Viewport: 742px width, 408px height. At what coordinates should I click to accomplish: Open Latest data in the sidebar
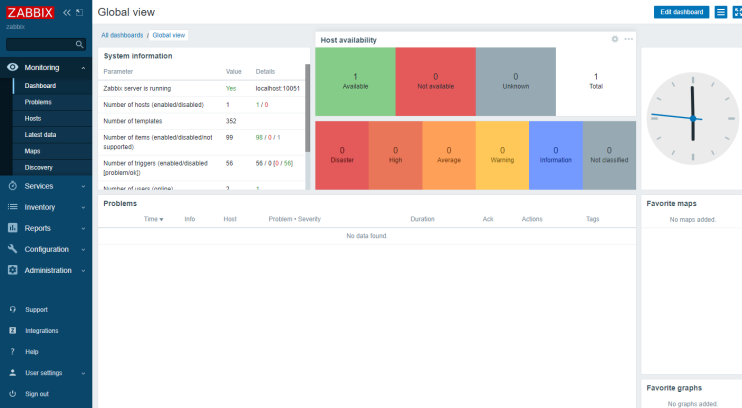[40, 134]
